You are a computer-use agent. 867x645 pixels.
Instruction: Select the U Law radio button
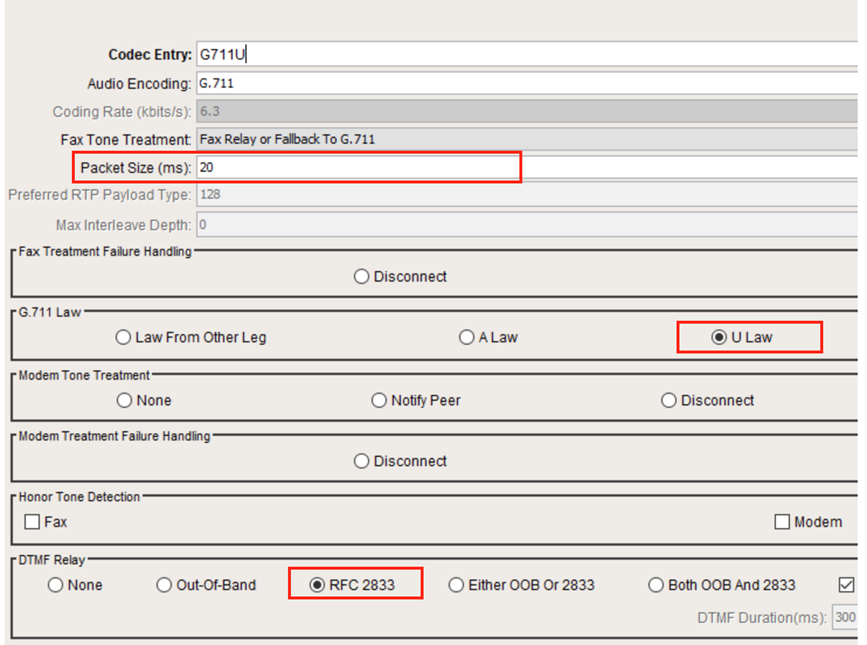pyautogui.click(x=719, y=338)
